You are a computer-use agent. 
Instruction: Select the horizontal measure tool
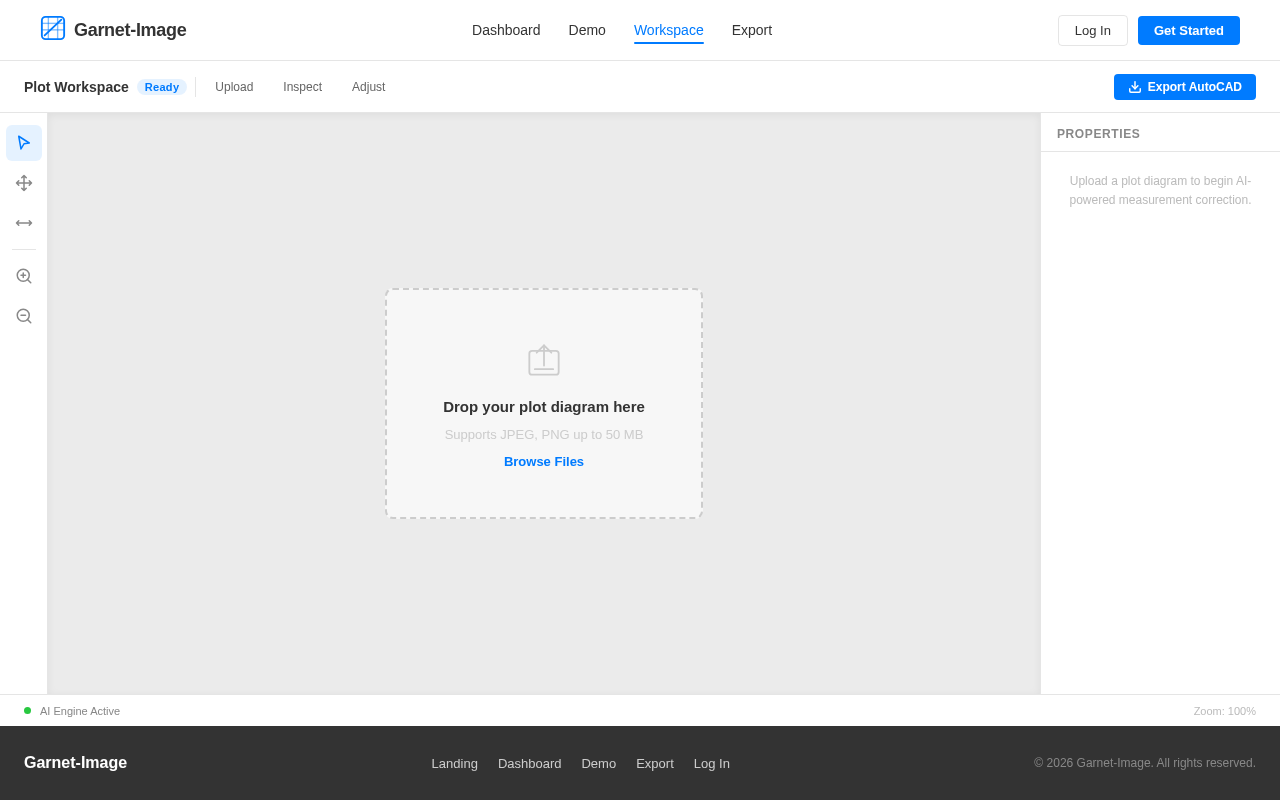[x=24, y=223]
